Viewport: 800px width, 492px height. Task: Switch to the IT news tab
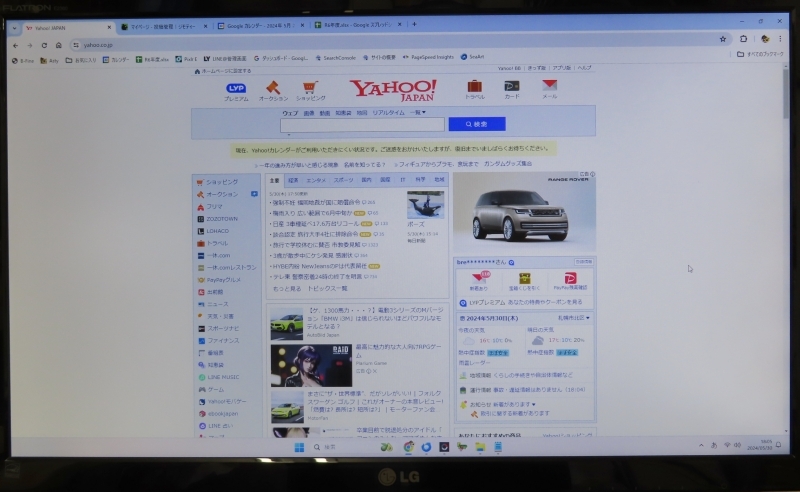403,180
